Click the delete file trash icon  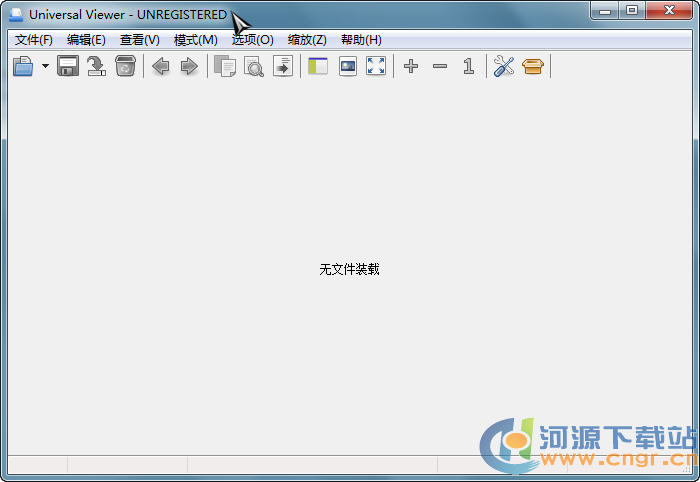pyautogui.click(x=125, y=67)
